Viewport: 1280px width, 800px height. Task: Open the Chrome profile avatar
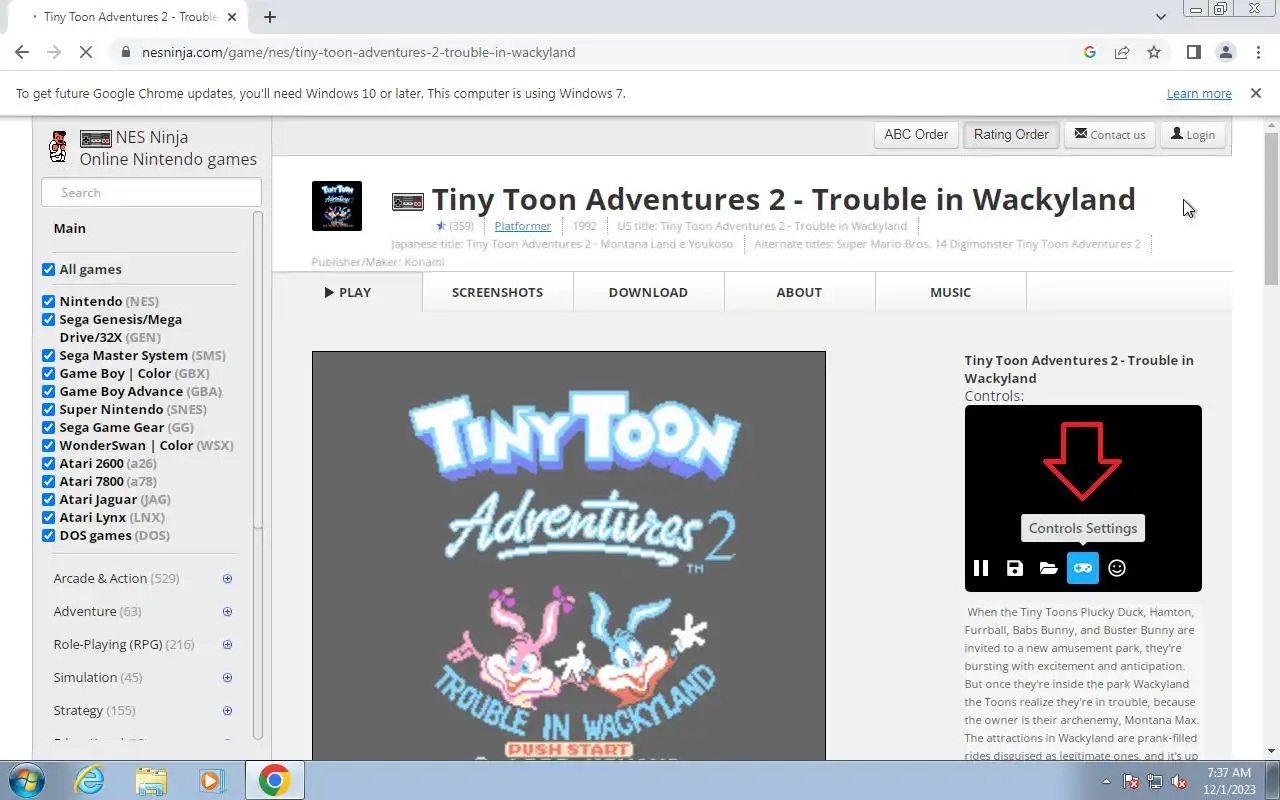[1225, 52]
